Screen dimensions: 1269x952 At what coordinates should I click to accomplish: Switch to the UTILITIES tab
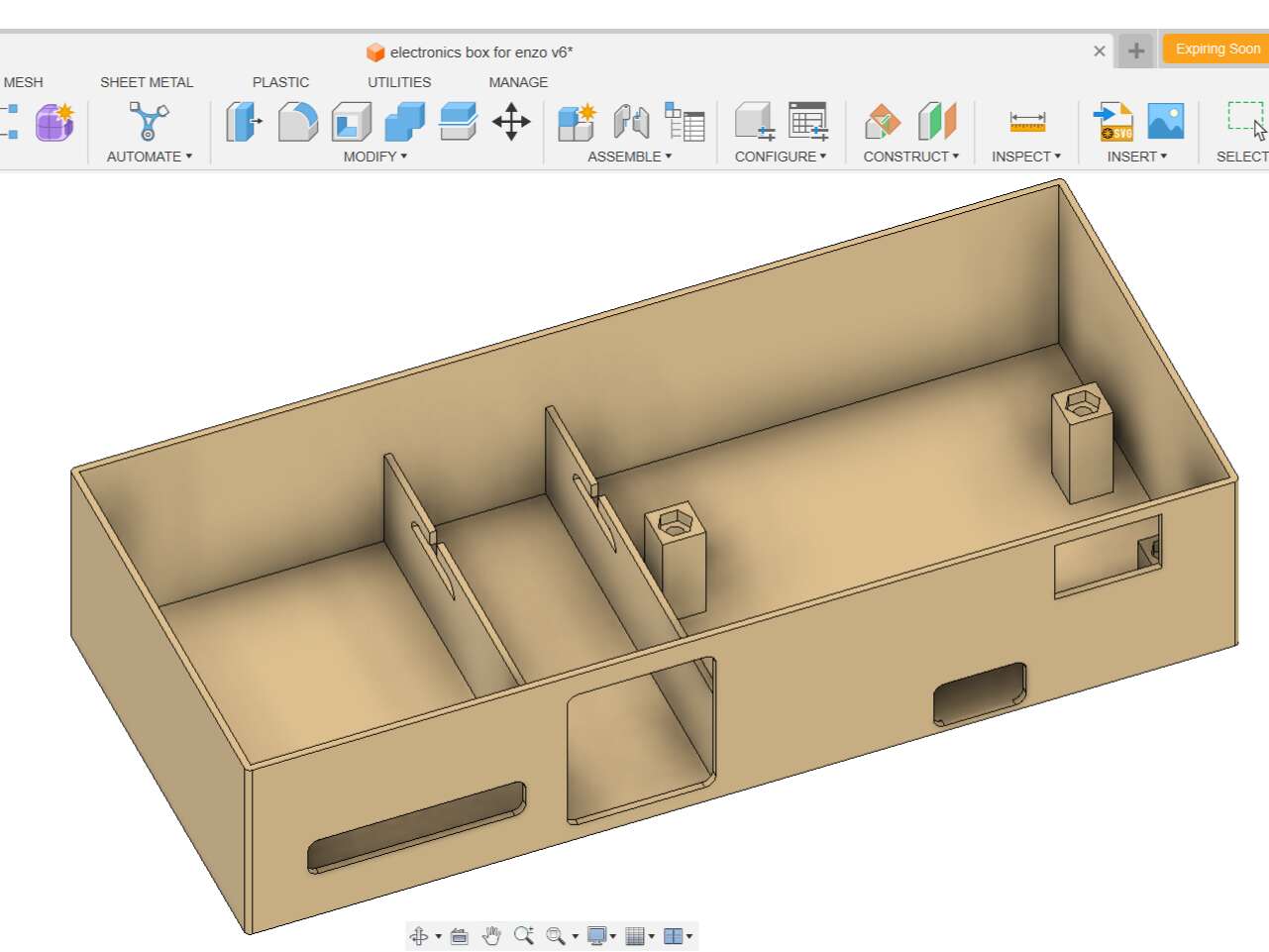click(399, 82)
